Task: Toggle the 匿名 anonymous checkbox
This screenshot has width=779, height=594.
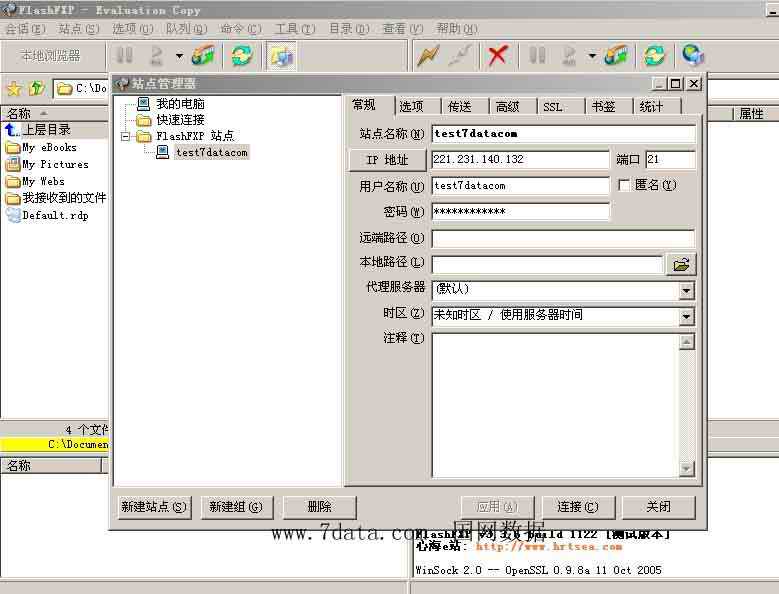Action: 625,185
